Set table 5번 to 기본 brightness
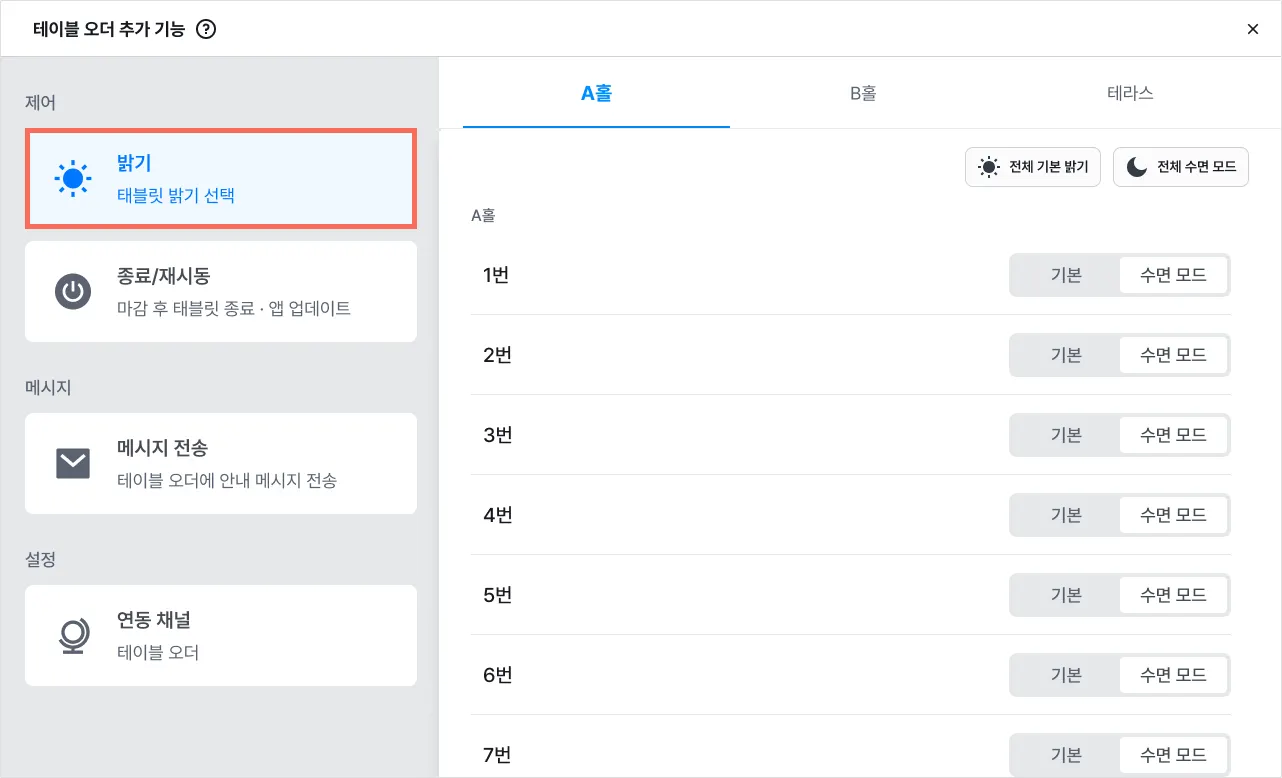This screenshot has height=778, width=1282. [x=1066, y=595]
